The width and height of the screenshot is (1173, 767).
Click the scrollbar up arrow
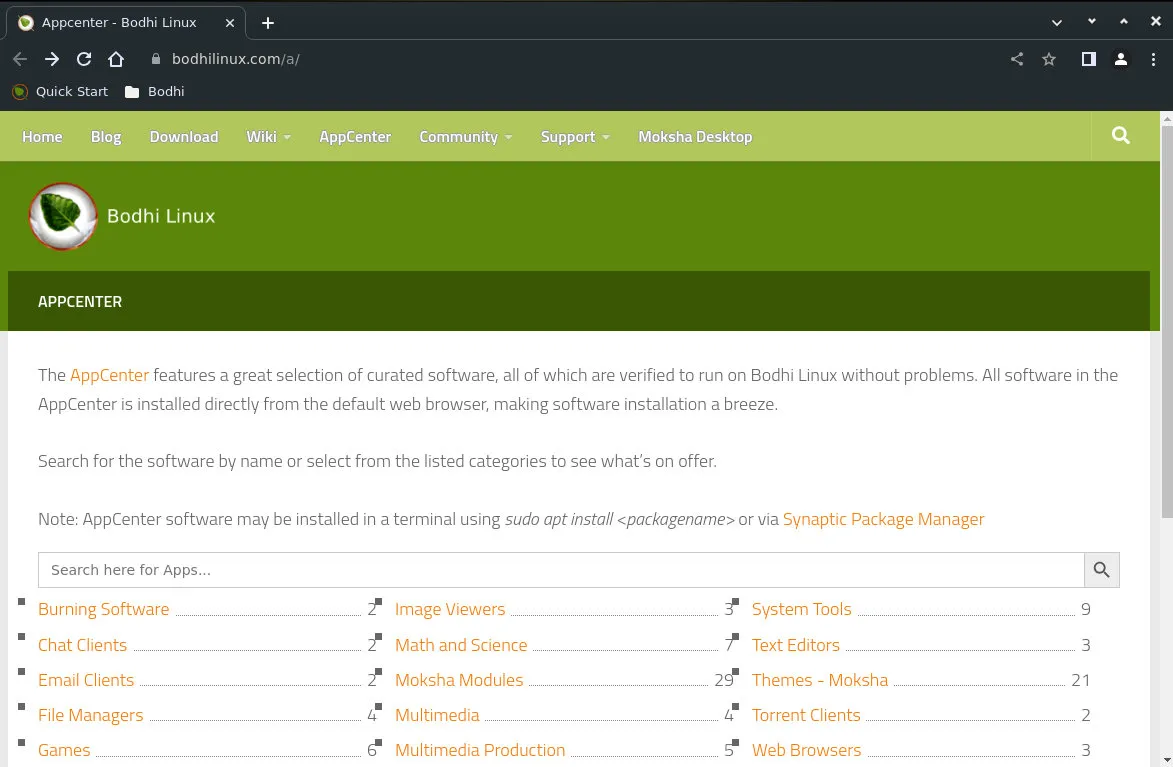(x=1167, y=118)
